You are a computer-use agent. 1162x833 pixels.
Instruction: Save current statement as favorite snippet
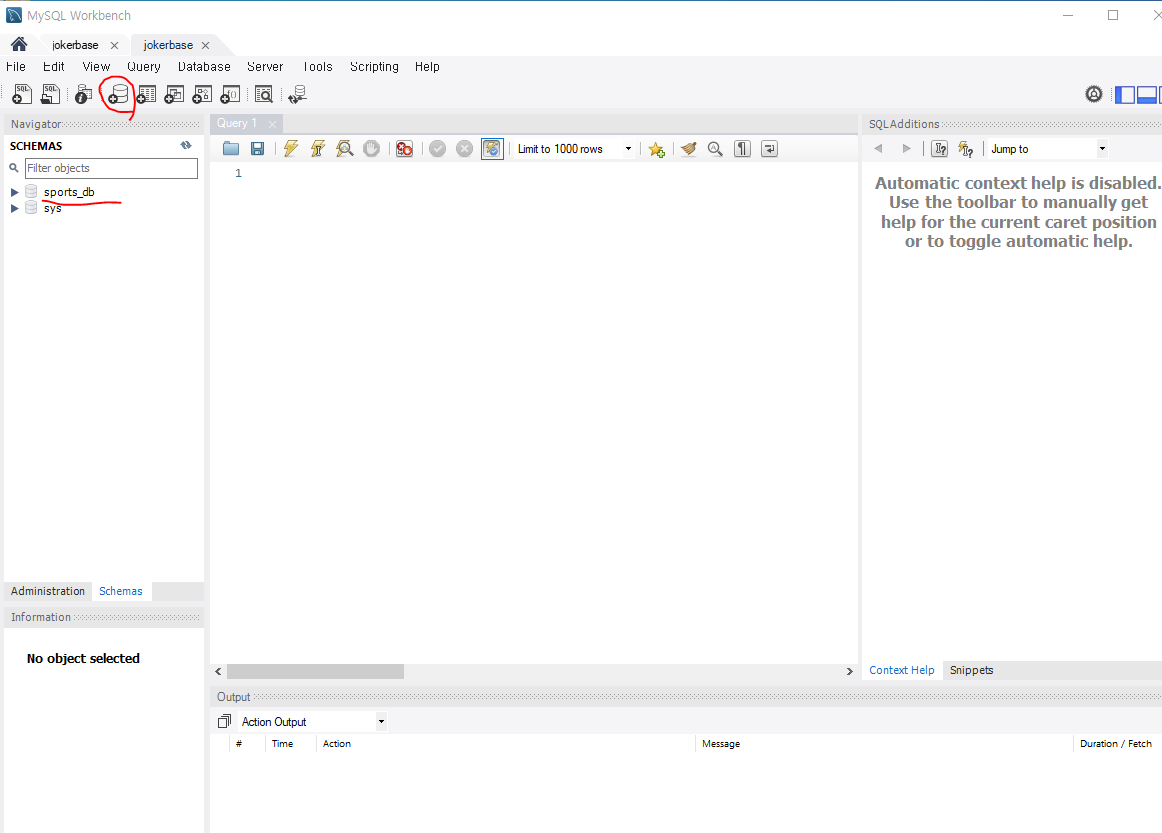(657, 149)
